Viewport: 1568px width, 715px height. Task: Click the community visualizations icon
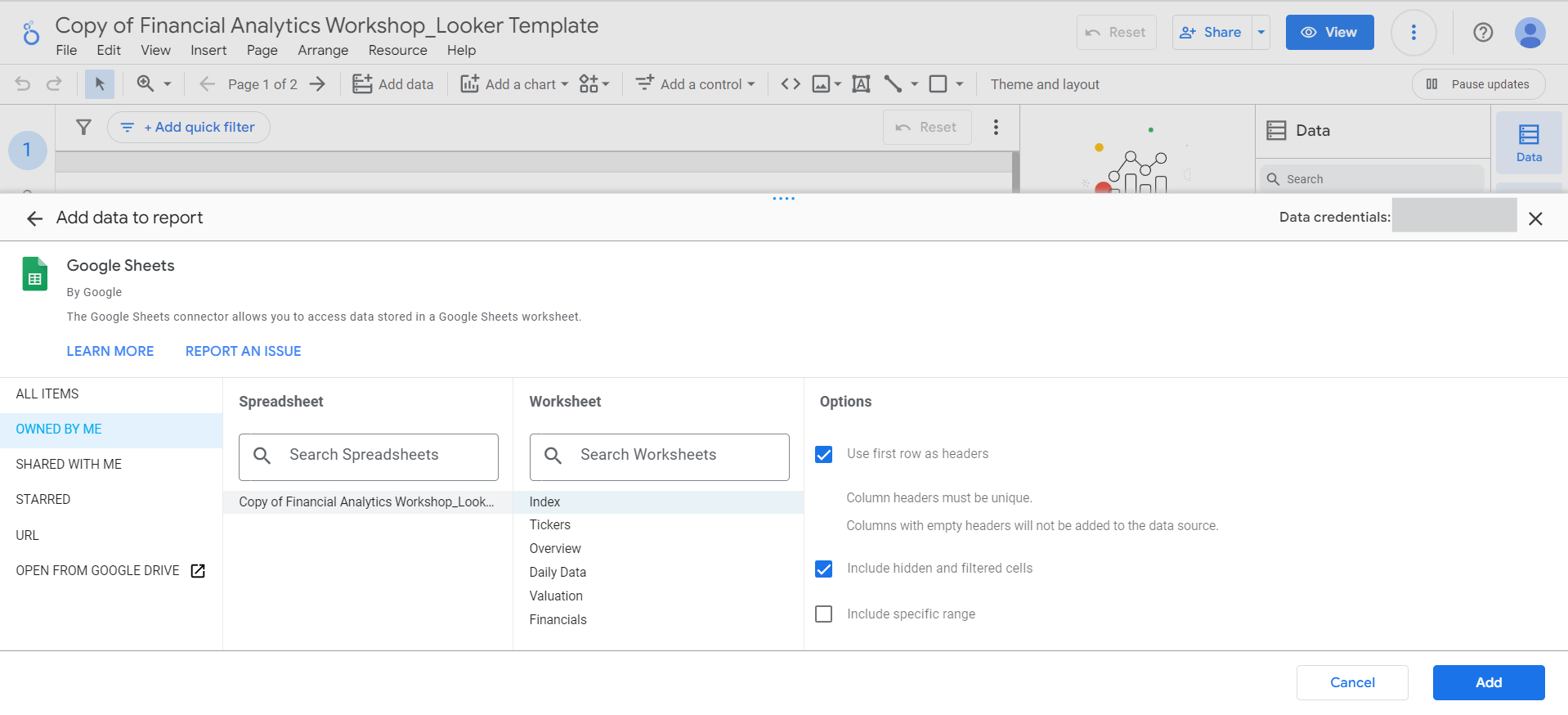(x=588, y=83)
